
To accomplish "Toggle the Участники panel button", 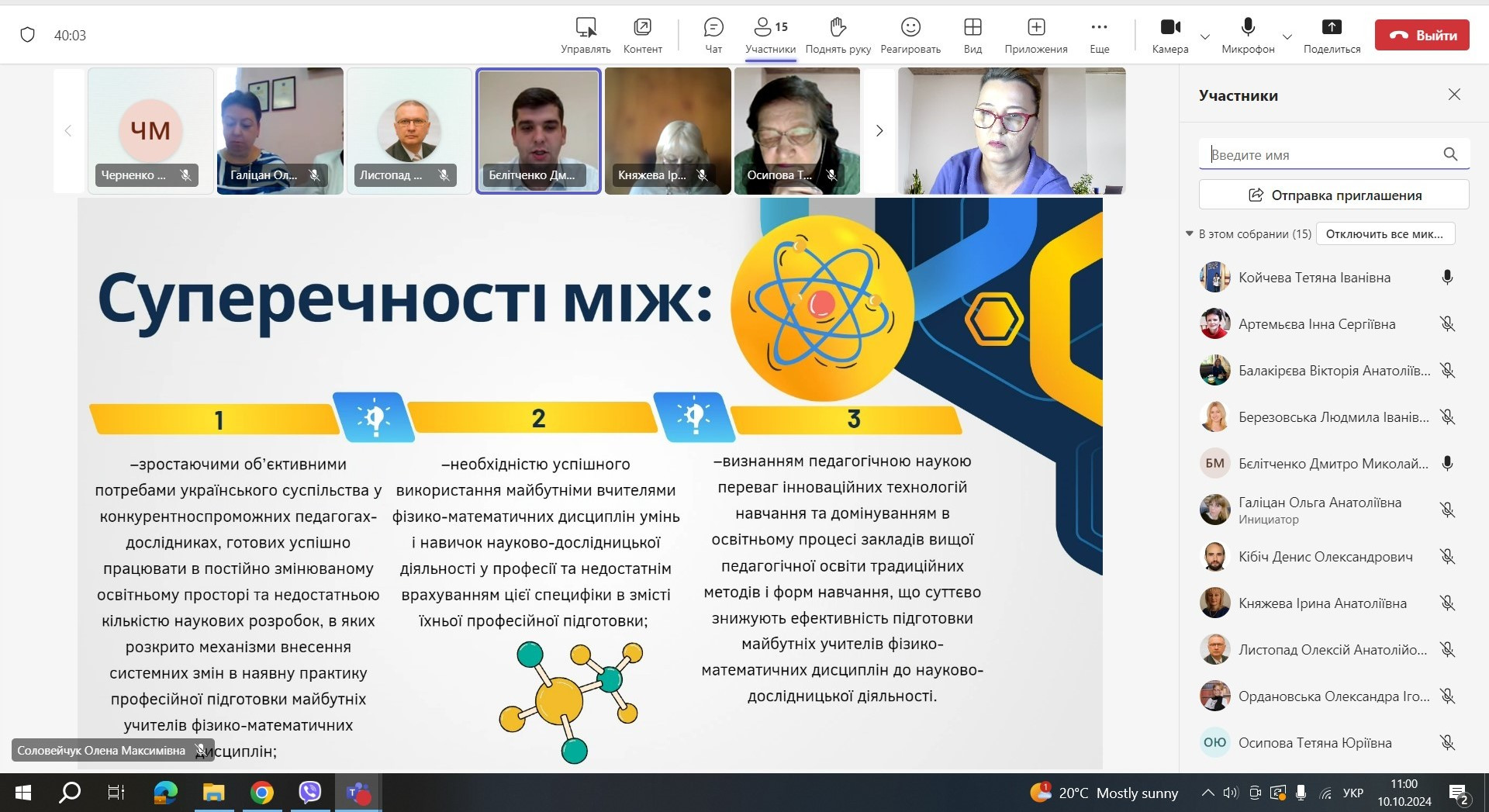I will point(770,36).
